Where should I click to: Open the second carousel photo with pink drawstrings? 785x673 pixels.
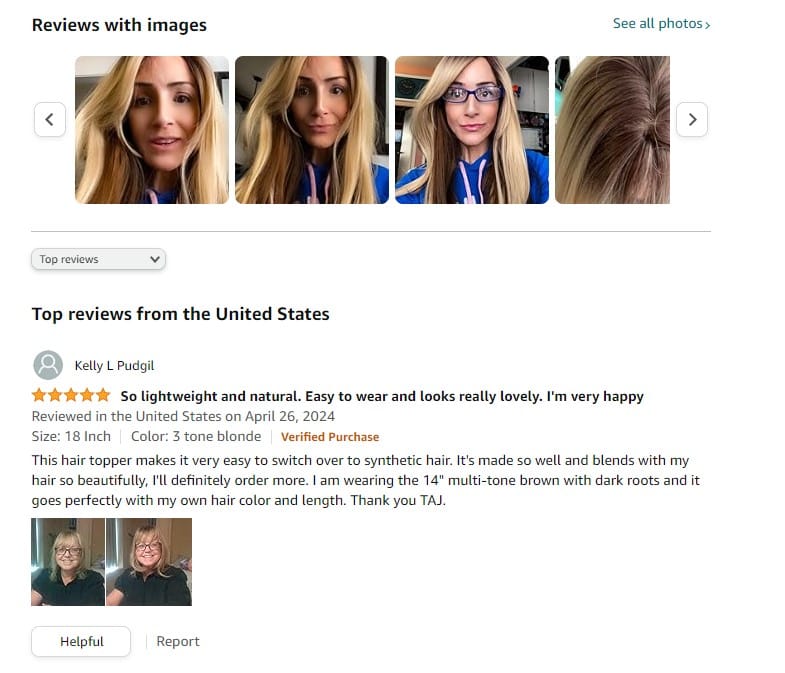coord(312,130)
